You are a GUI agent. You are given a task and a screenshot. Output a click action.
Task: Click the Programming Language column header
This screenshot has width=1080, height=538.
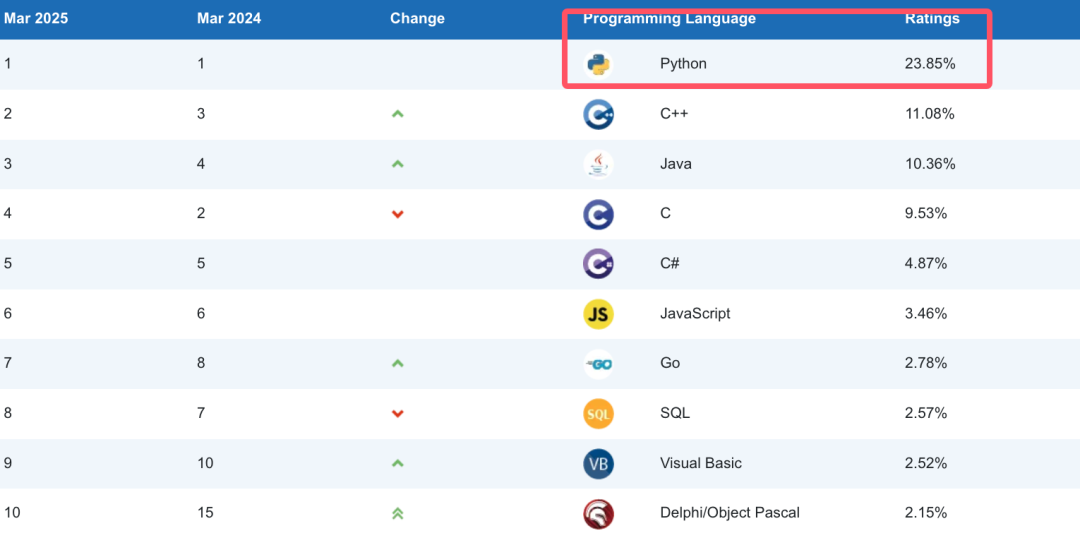coord(669,19)
